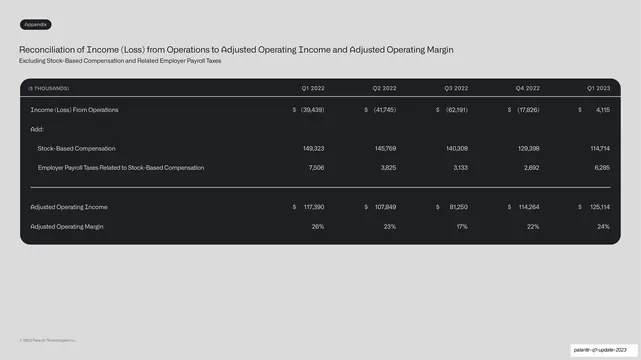
Task: Click the 23% margin value
Action: point(390,227)
